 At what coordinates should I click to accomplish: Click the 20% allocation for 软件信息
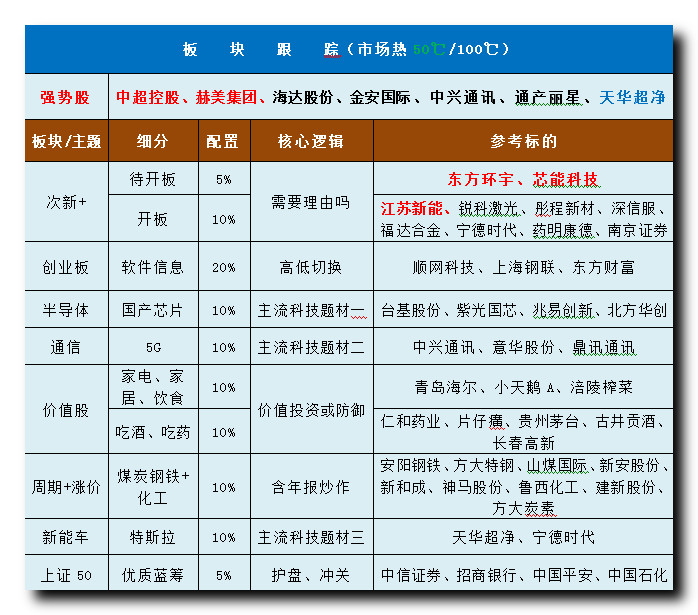tap(223, 267)
